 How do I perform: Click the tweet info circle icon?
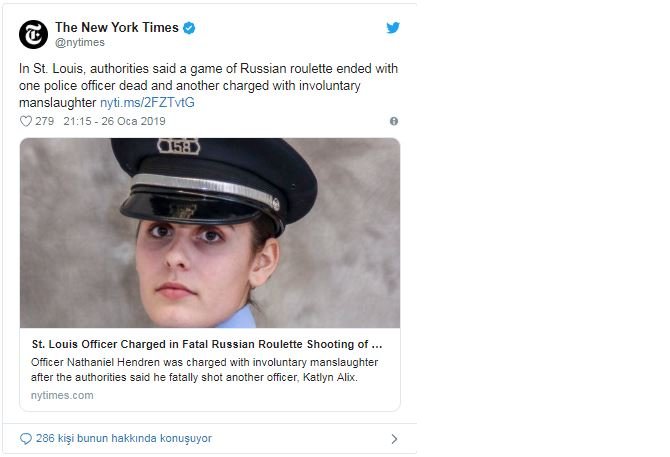point(394,121)
